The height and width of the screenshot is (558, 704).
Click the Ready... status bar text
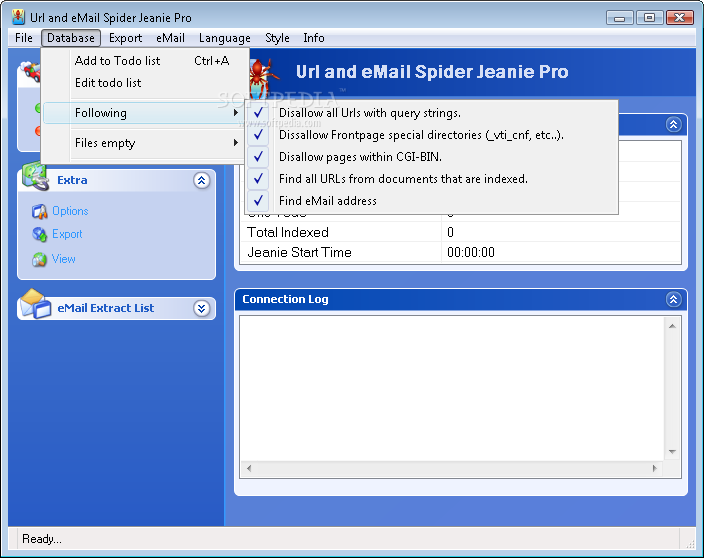coord(42,539)
